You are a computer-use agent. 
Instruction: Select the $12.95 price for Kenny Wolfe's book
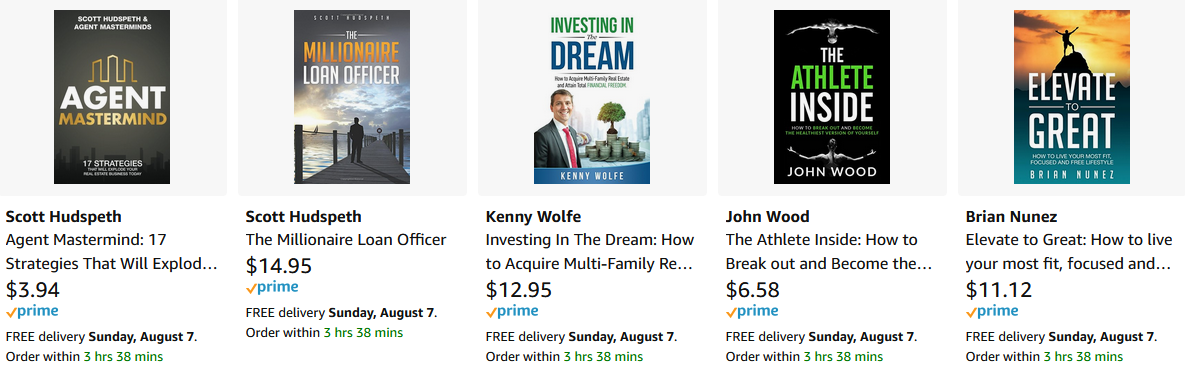click(x=519, y=290)
